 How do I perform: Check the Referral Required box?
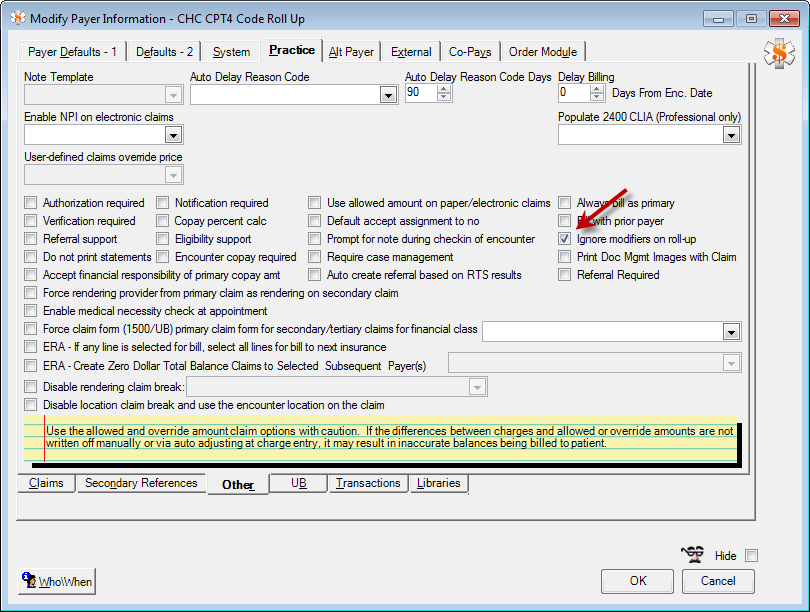pyautogui.click(x=565, y=275)
